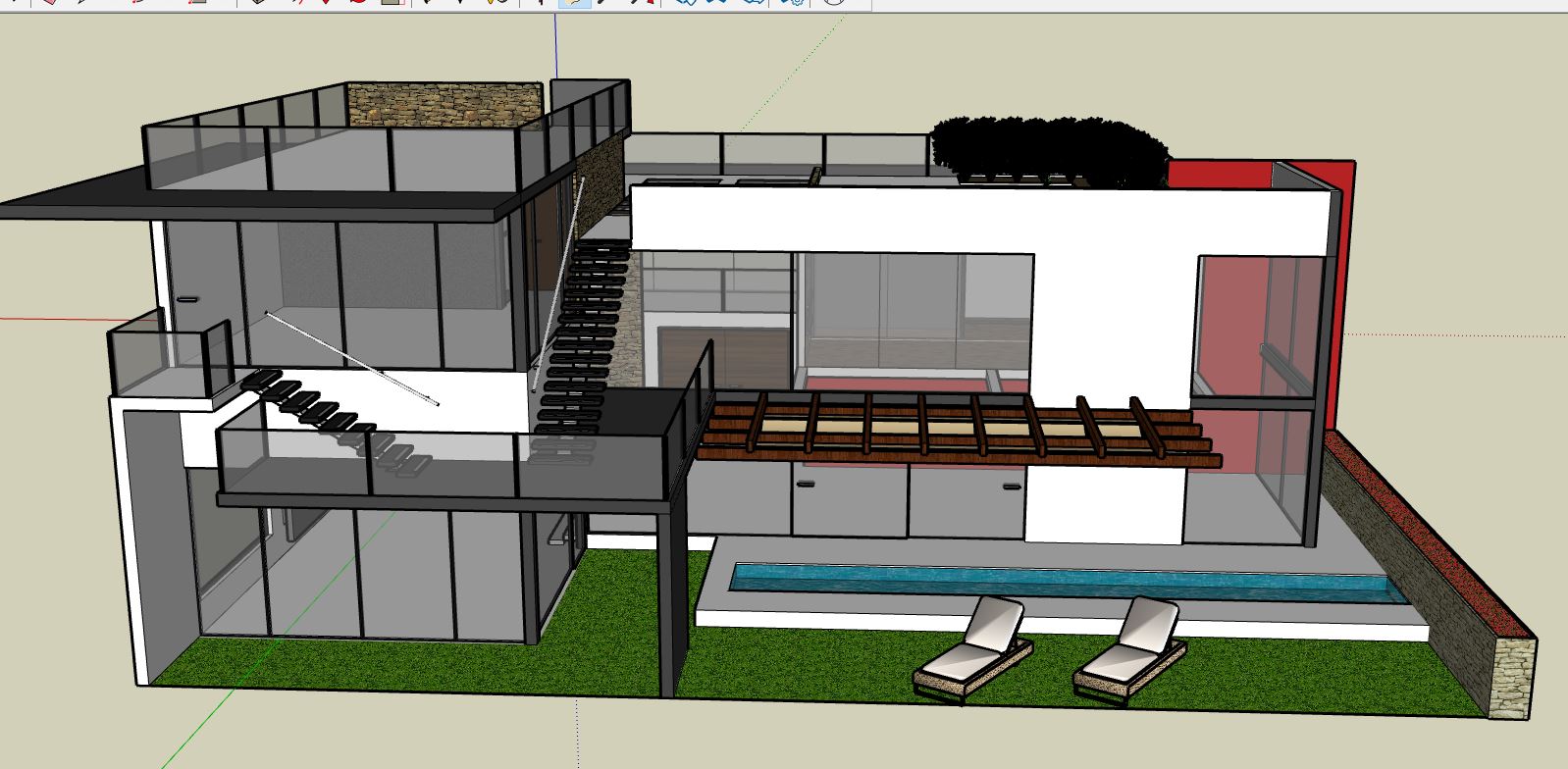Click the large white upper facade wall
The image size is (1568, 769).
981,221
